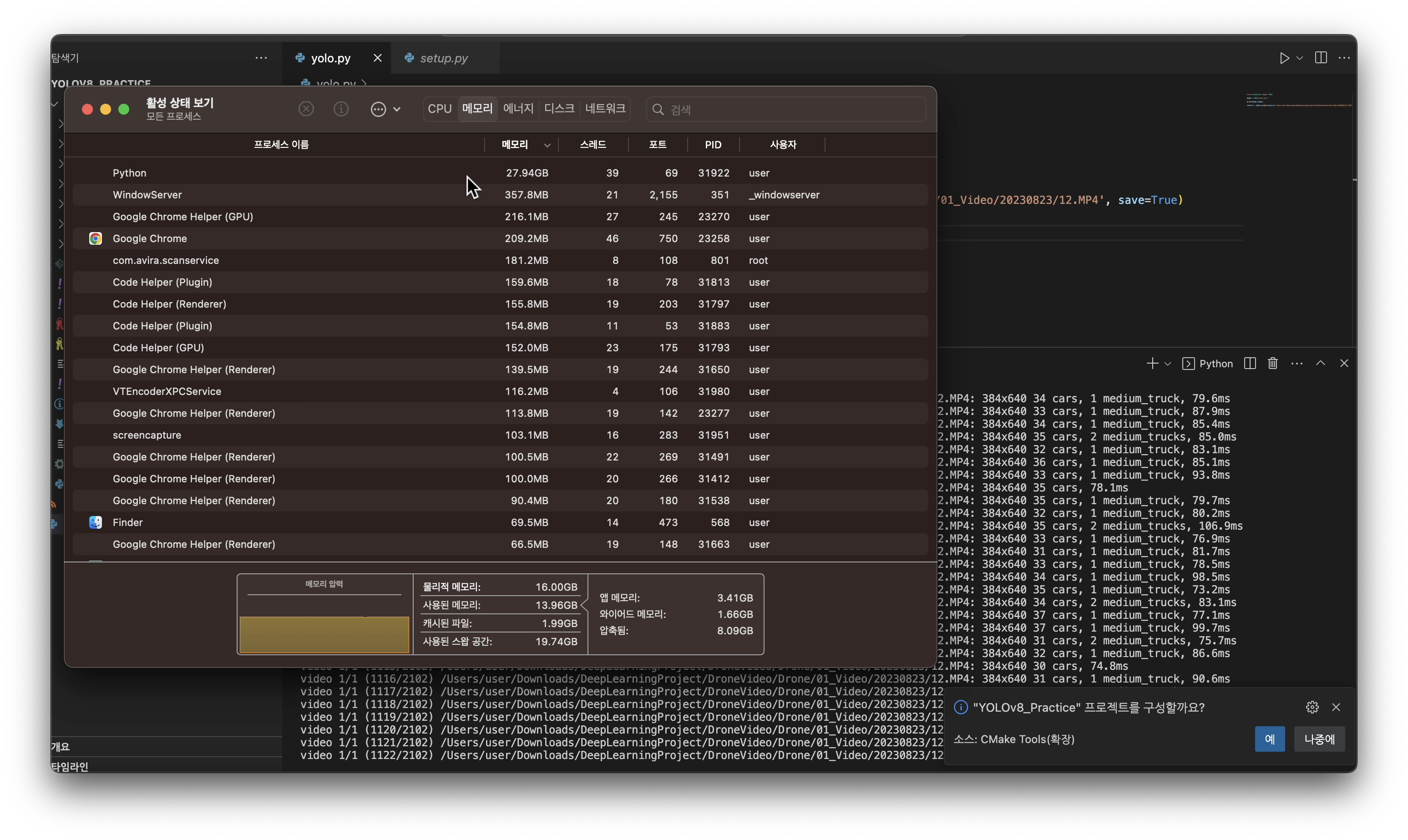Image resolution: width=1408 pixels, height=840 pixels.
Task: Open the process info inspector icon
Action: [x=341, y=109]
